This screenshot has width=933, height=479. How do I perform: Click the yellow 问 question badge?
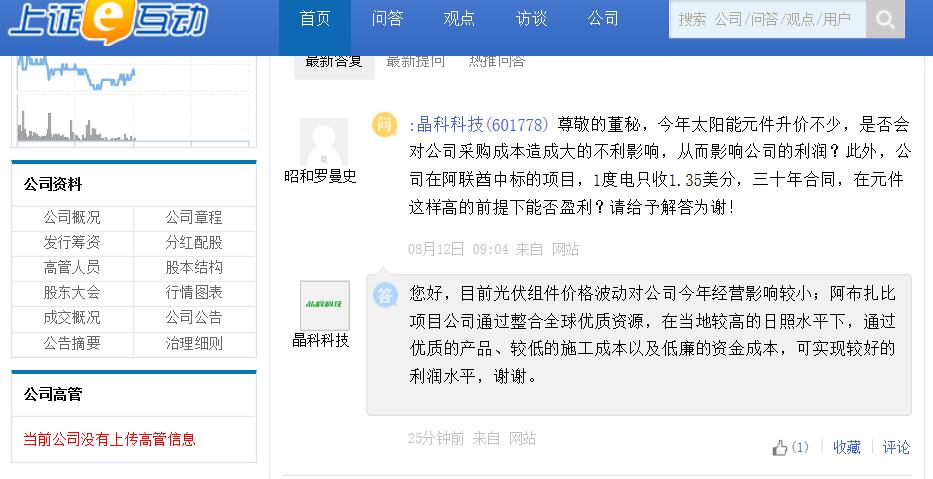coord(385,125)
